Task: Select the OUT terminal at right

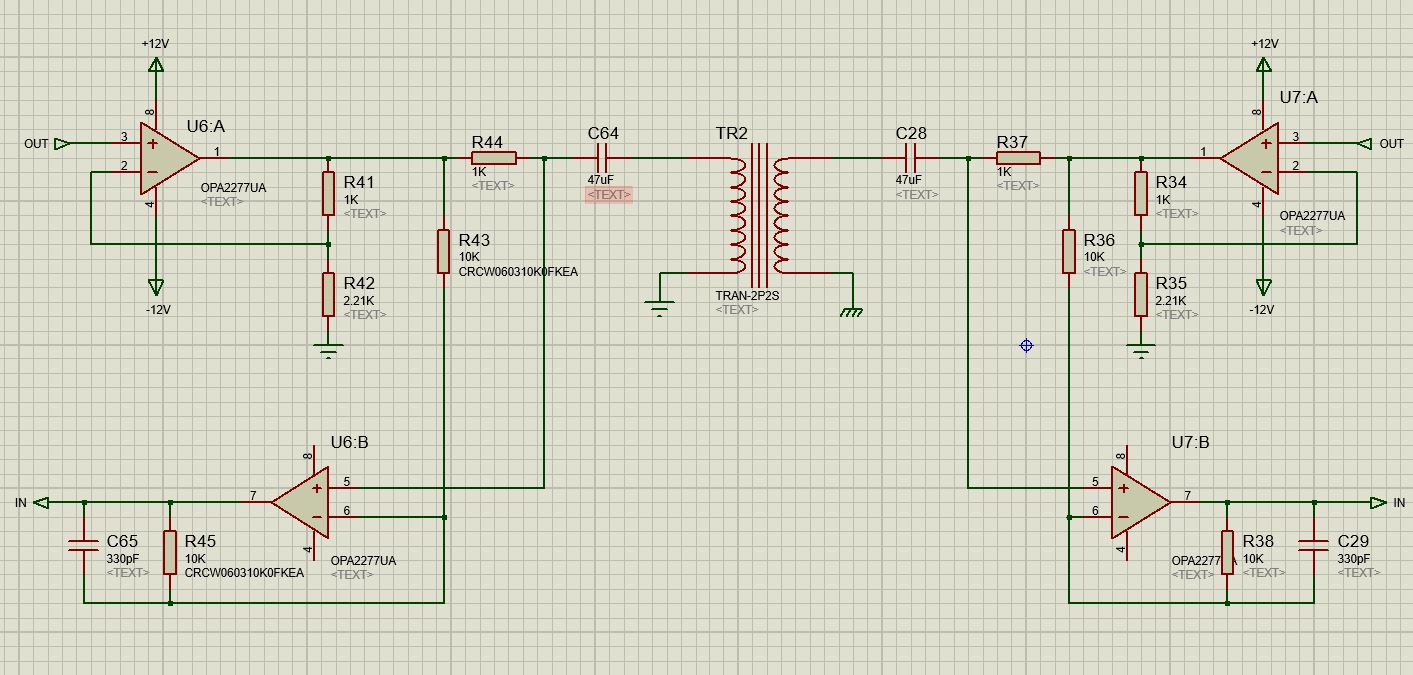Action: (1366, 144)
